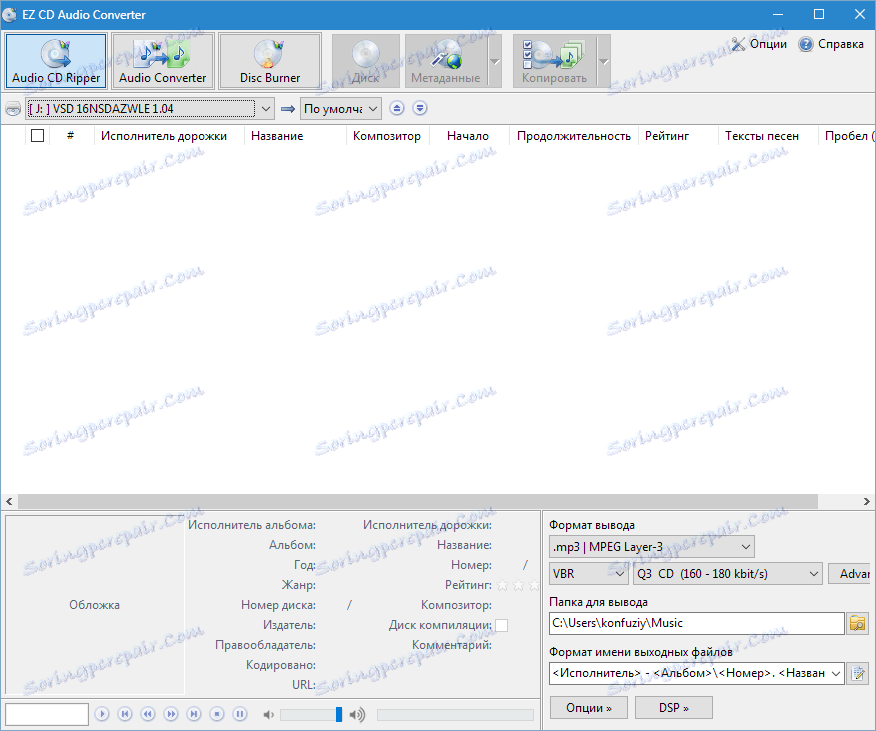Image resolution: width=876 pixels, height=731 pixels.
Task: Click the Play button
Action: (x=102, y=714)
